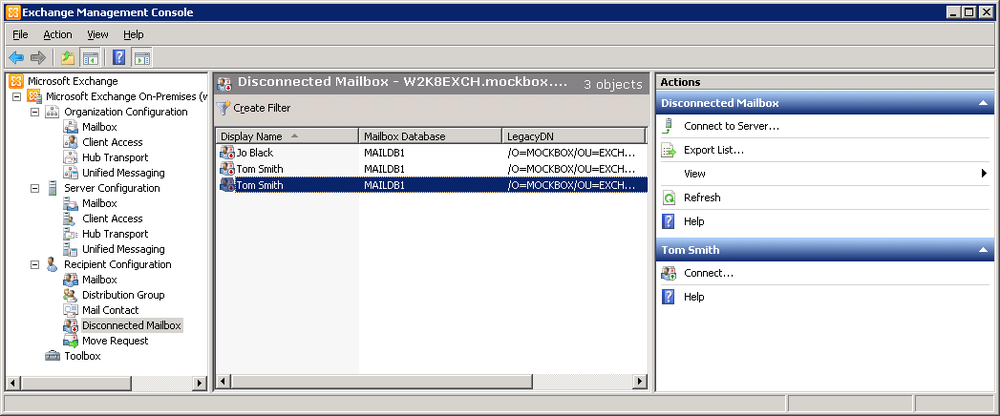
Task: Sort by Mailbox Database column header
Action: pos(430,136)
